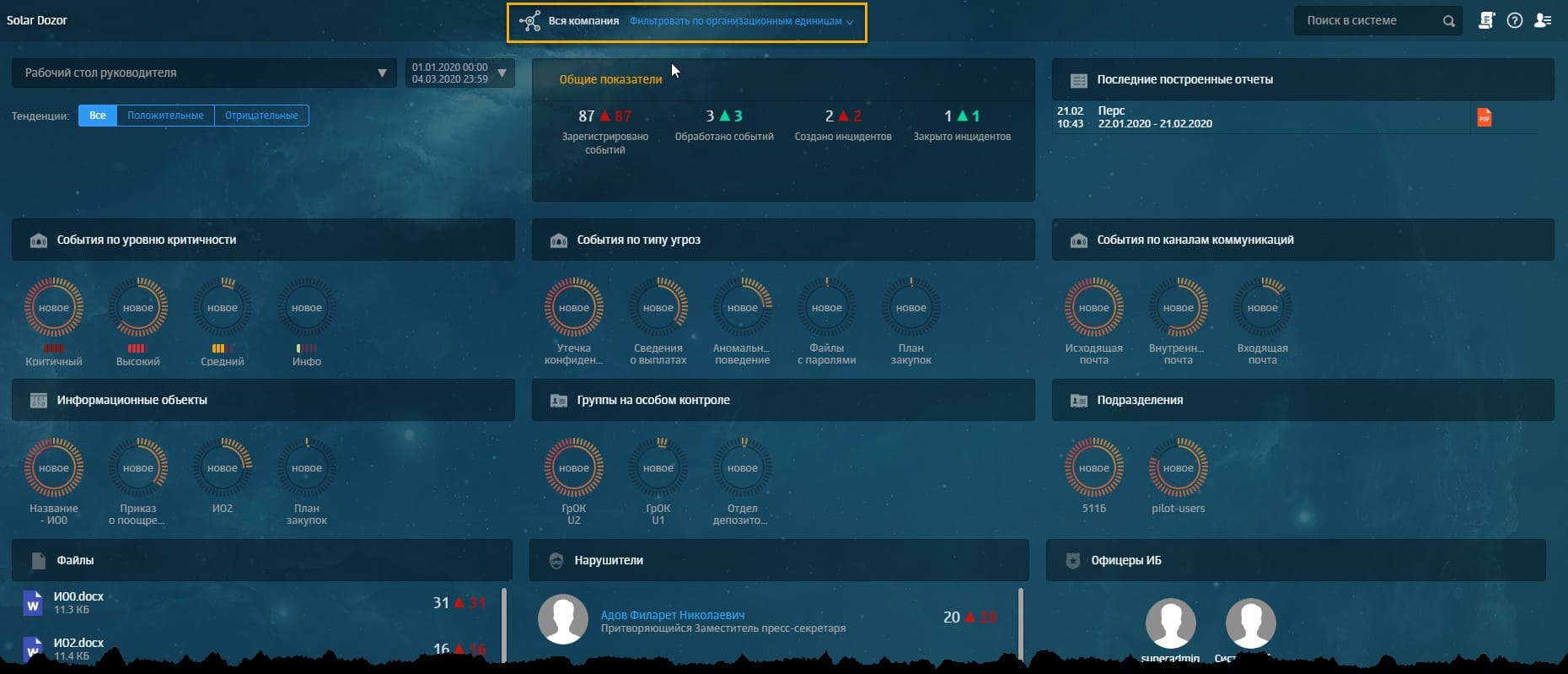The image size is (1568, 674).
Task: Open the Файлы с паролями threat gauge
Action: 827,308
